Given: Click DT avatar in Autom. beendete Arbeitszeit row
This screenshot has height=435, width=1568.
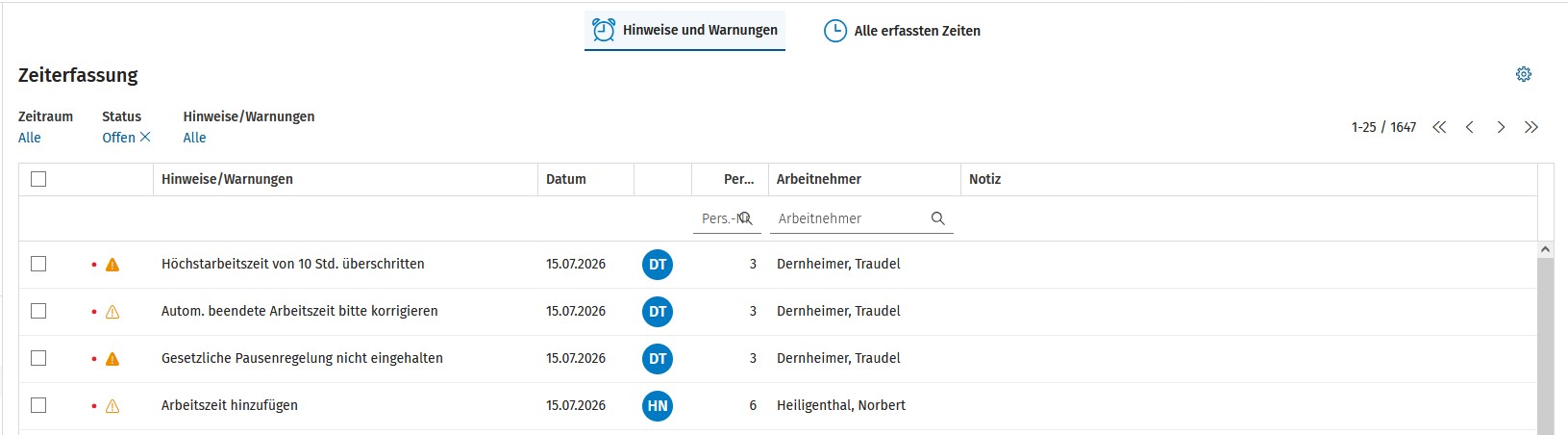Looking at the screenshot, I should point(658,312).
